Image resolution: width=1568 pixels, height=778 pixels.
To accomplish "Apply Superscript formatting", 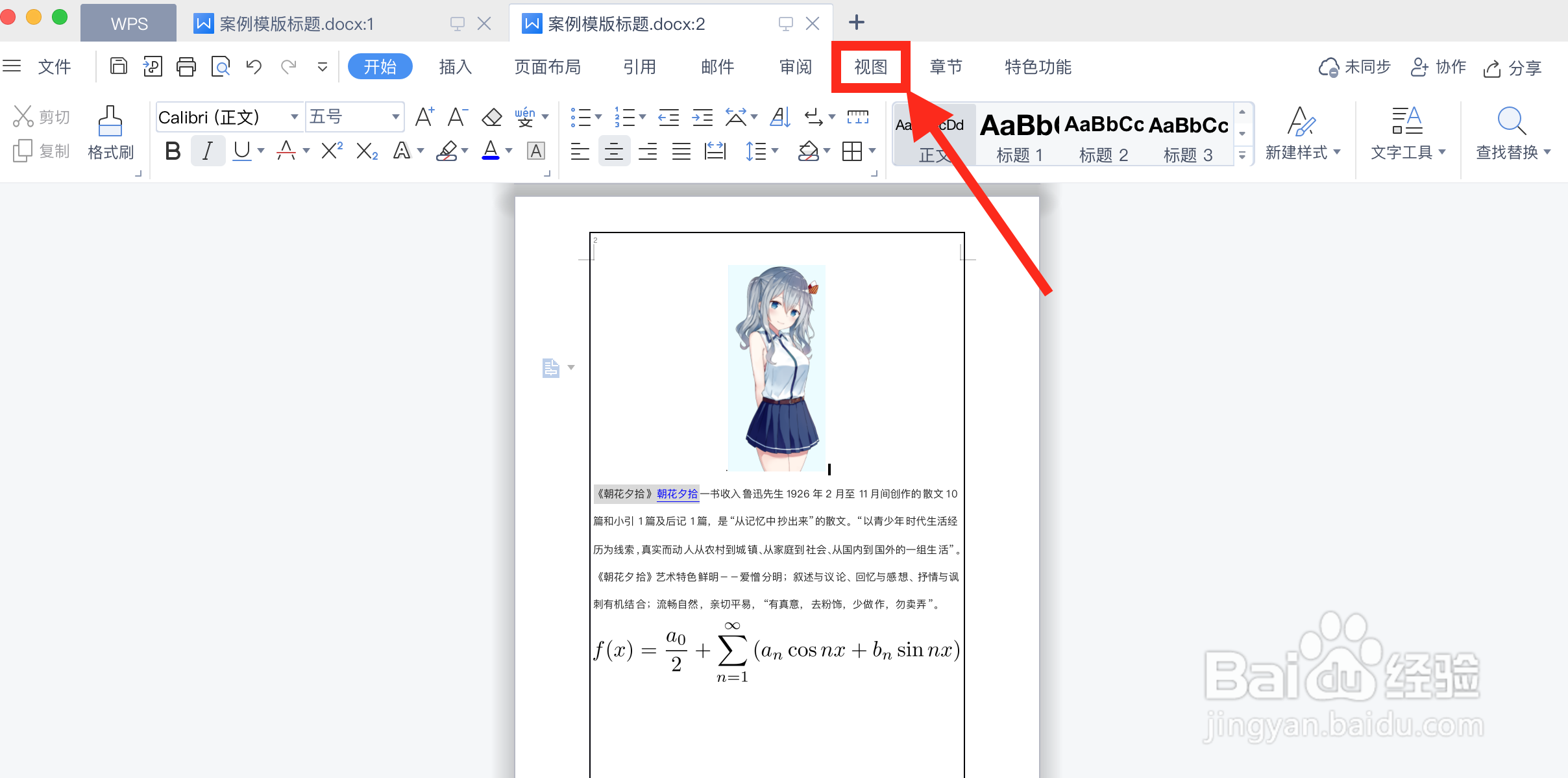I will coord(332,151).
